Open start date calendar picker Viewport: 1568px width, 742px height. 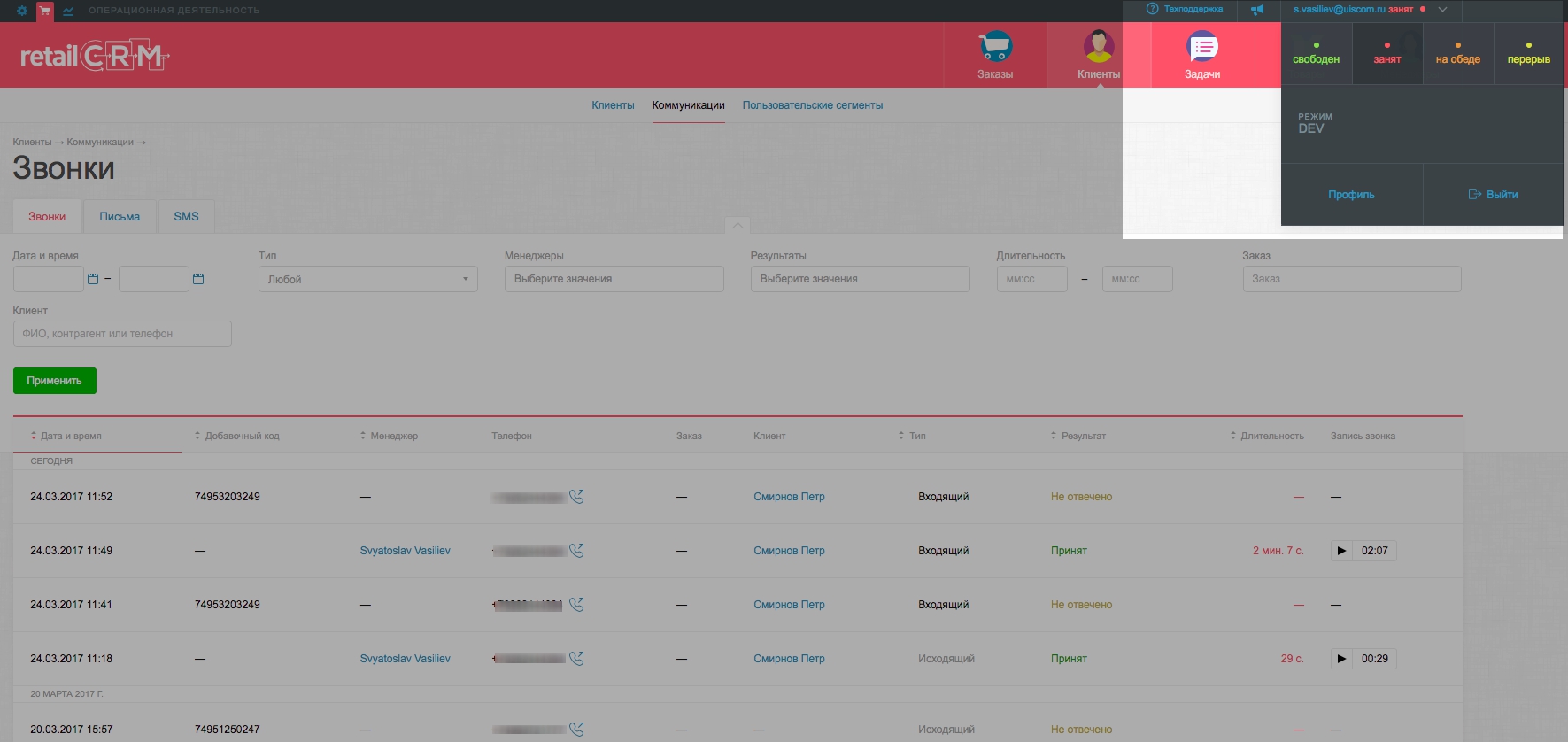pyautogui.click(x=93, y=279)
